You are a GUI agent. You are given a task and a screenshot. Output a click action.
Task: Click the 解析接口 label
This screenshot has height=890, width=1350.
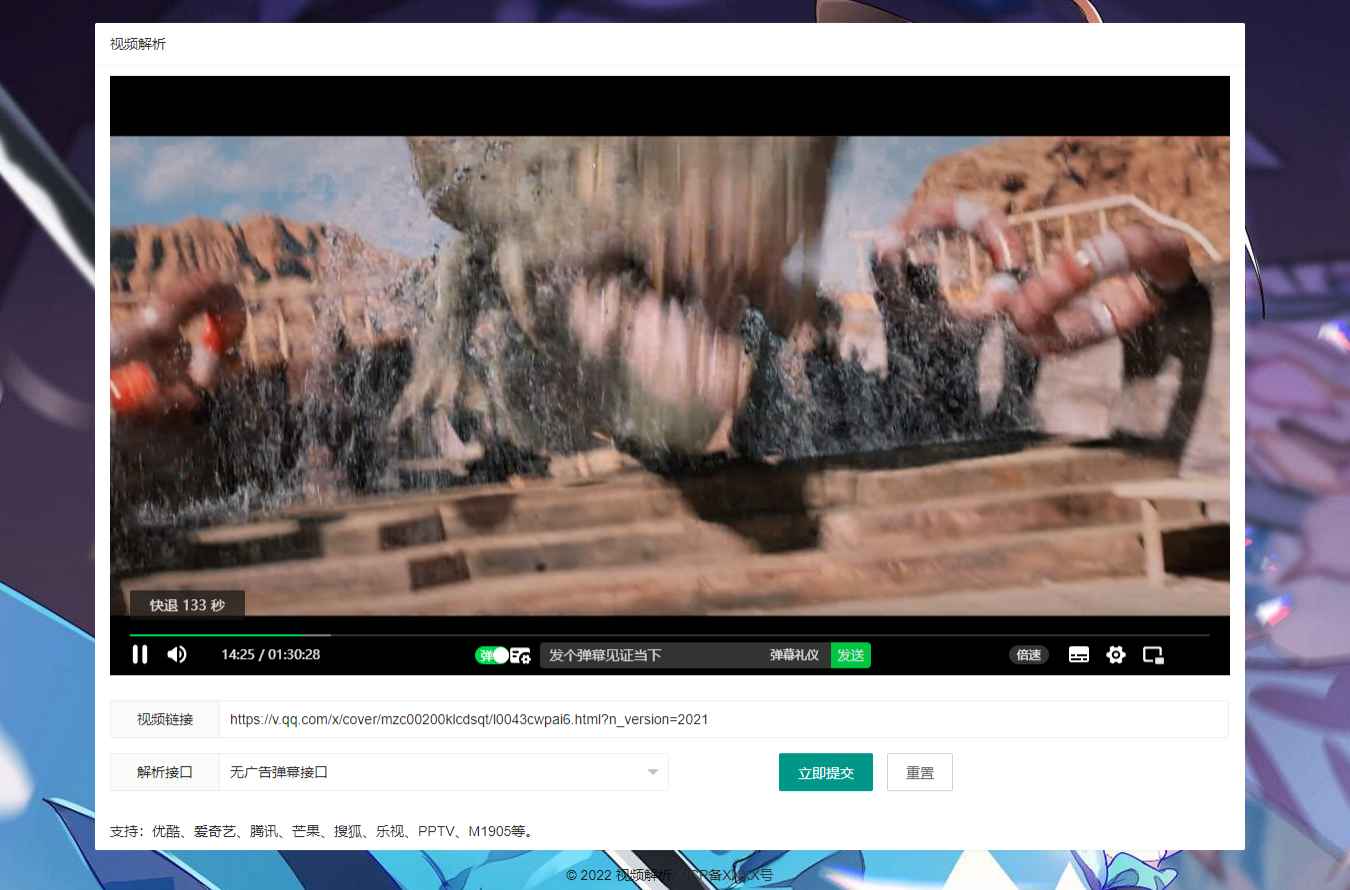point(165,772)
